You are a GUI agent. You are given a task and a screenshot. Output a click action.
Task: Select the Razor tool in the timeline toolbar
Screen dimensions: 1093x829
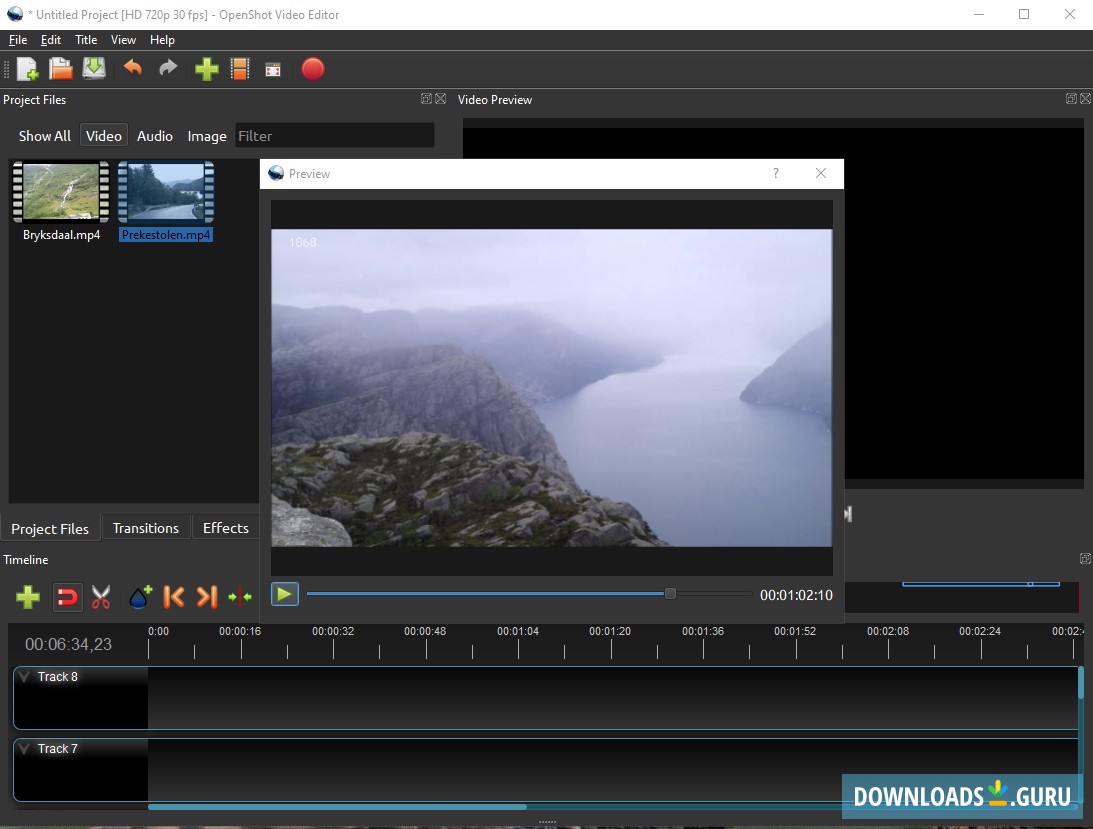point(100,597)
